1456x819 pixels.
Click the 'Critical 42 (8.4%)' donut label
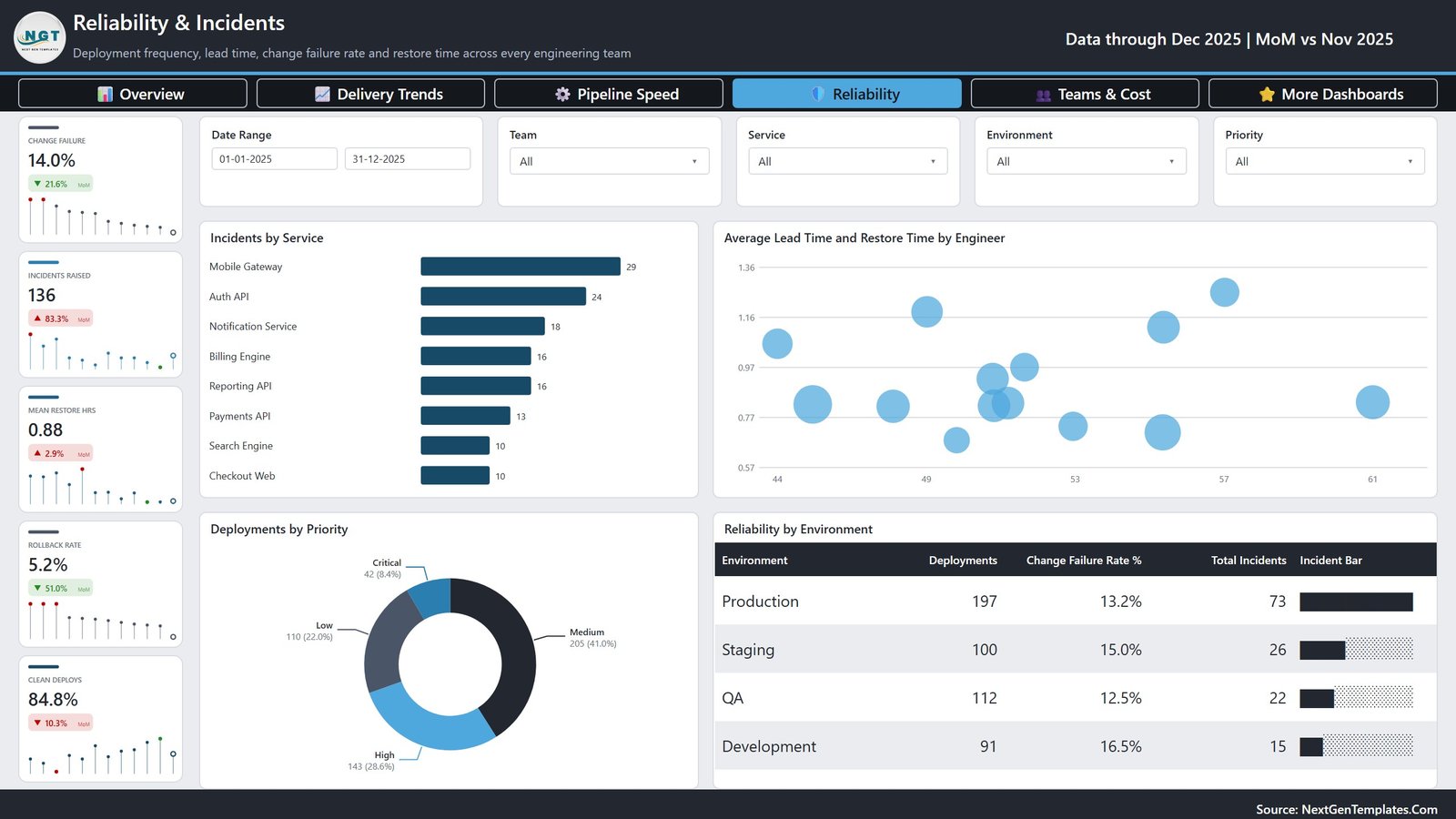pyautogui.click(x=382, y=569)
